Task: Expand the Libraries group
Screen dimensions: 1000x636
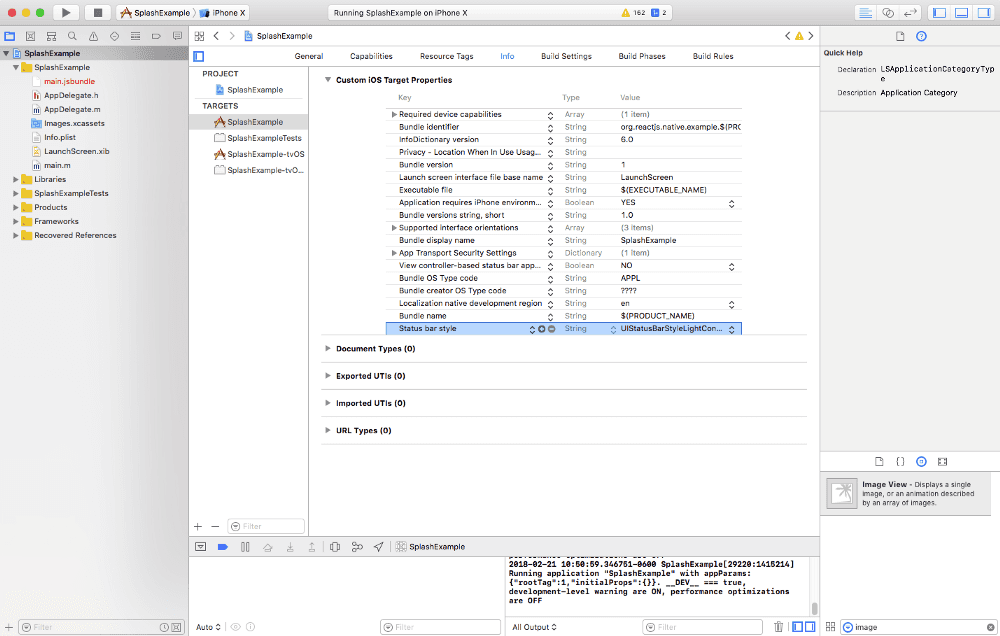Action: (x=16, y=179)
